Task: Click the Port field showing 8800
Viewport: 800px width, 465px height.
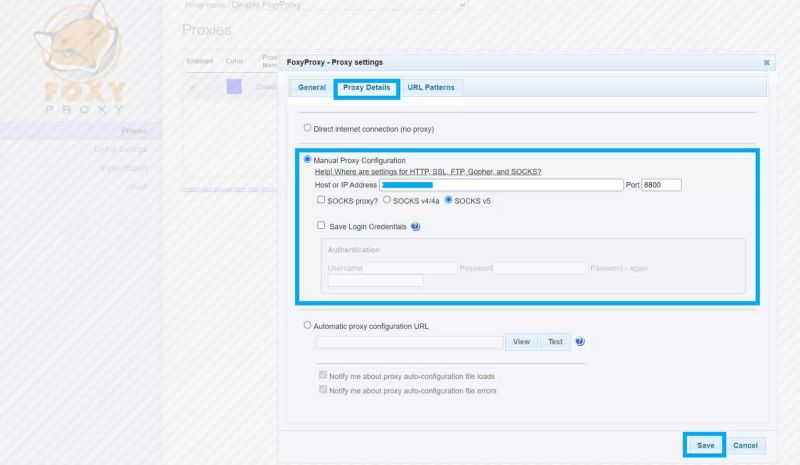Action: point(661,185)
